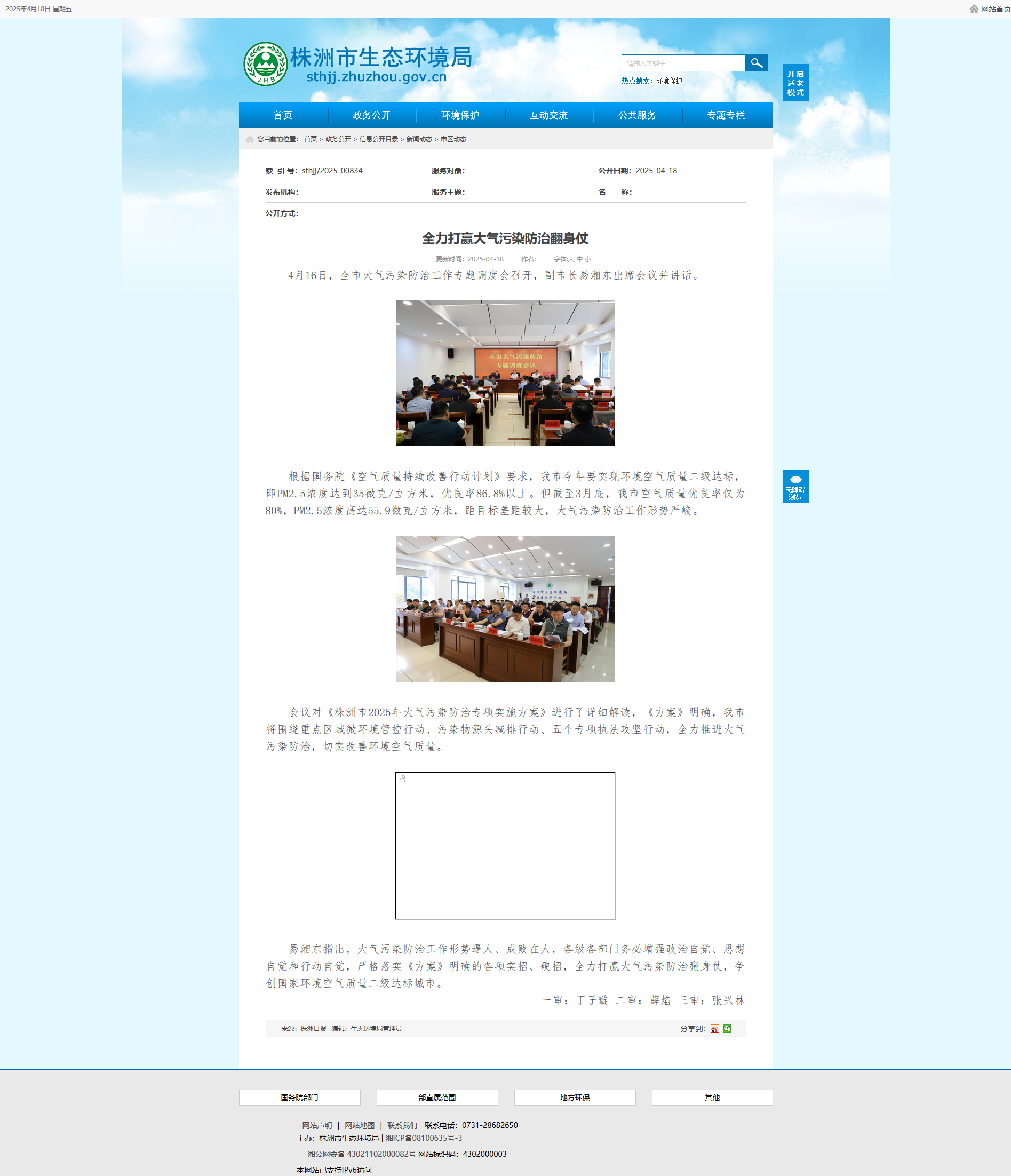Click hot search term 环境保护
Image resolution: width=1011 pixels, height=1176 pixels.
pyautogui.click(x=669, y=81)
